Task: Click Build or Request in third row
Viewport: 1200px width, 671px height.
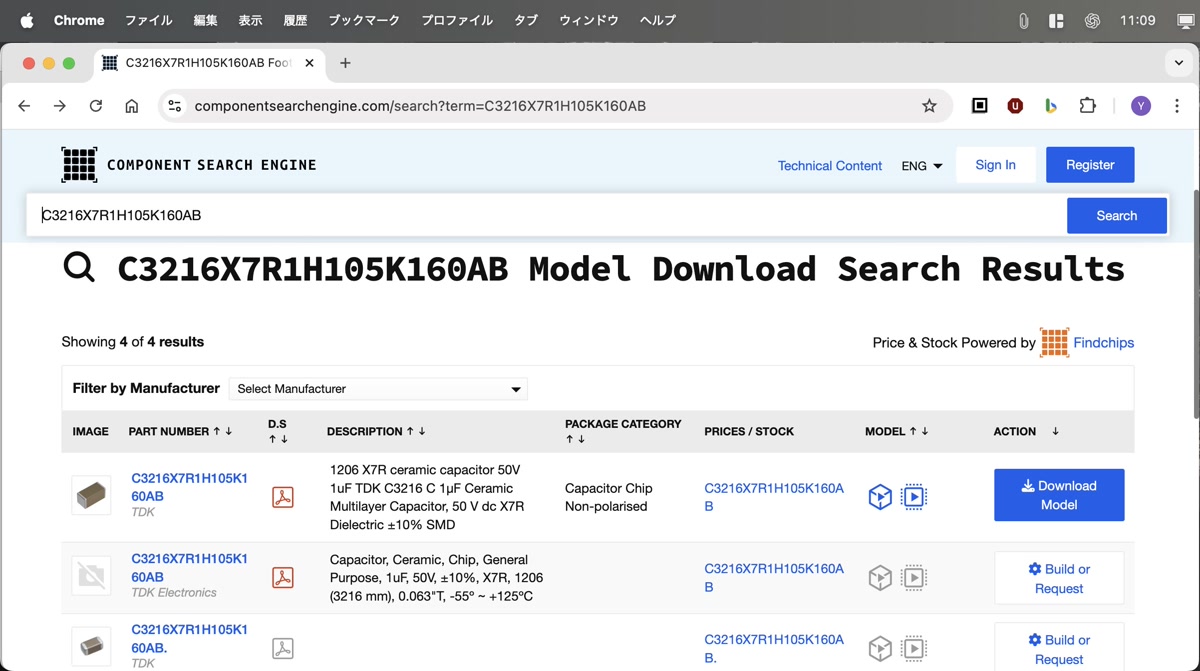Action: pyautogui.click(x=1059, y=648)
